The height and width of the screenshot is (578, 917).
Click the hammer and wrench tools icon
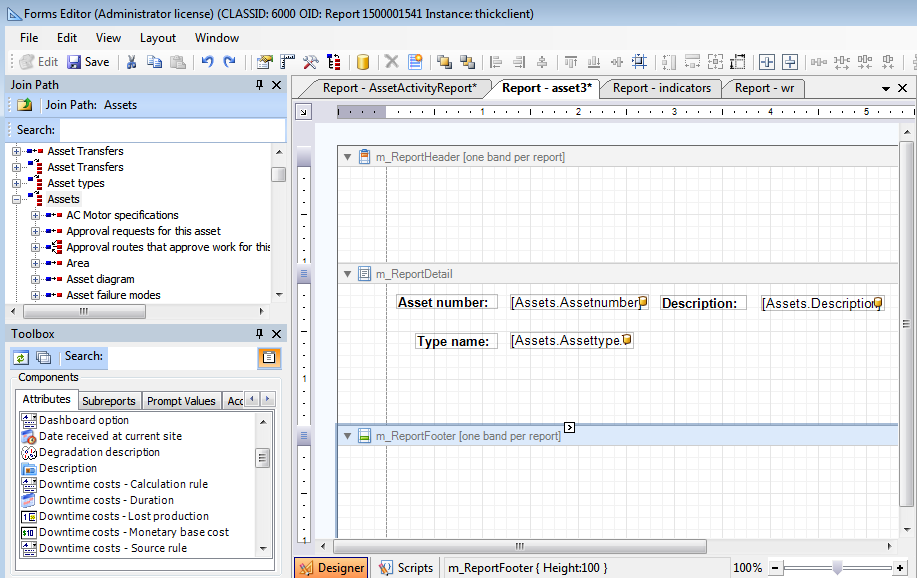pyautogui.click(x=311, y=62)
